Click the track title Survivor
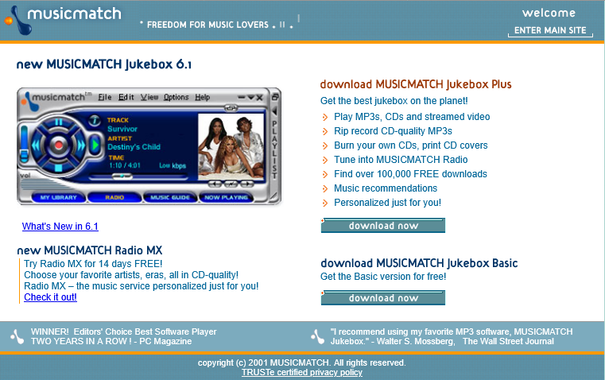The image size is (605, 380). [x=122, y=129]
